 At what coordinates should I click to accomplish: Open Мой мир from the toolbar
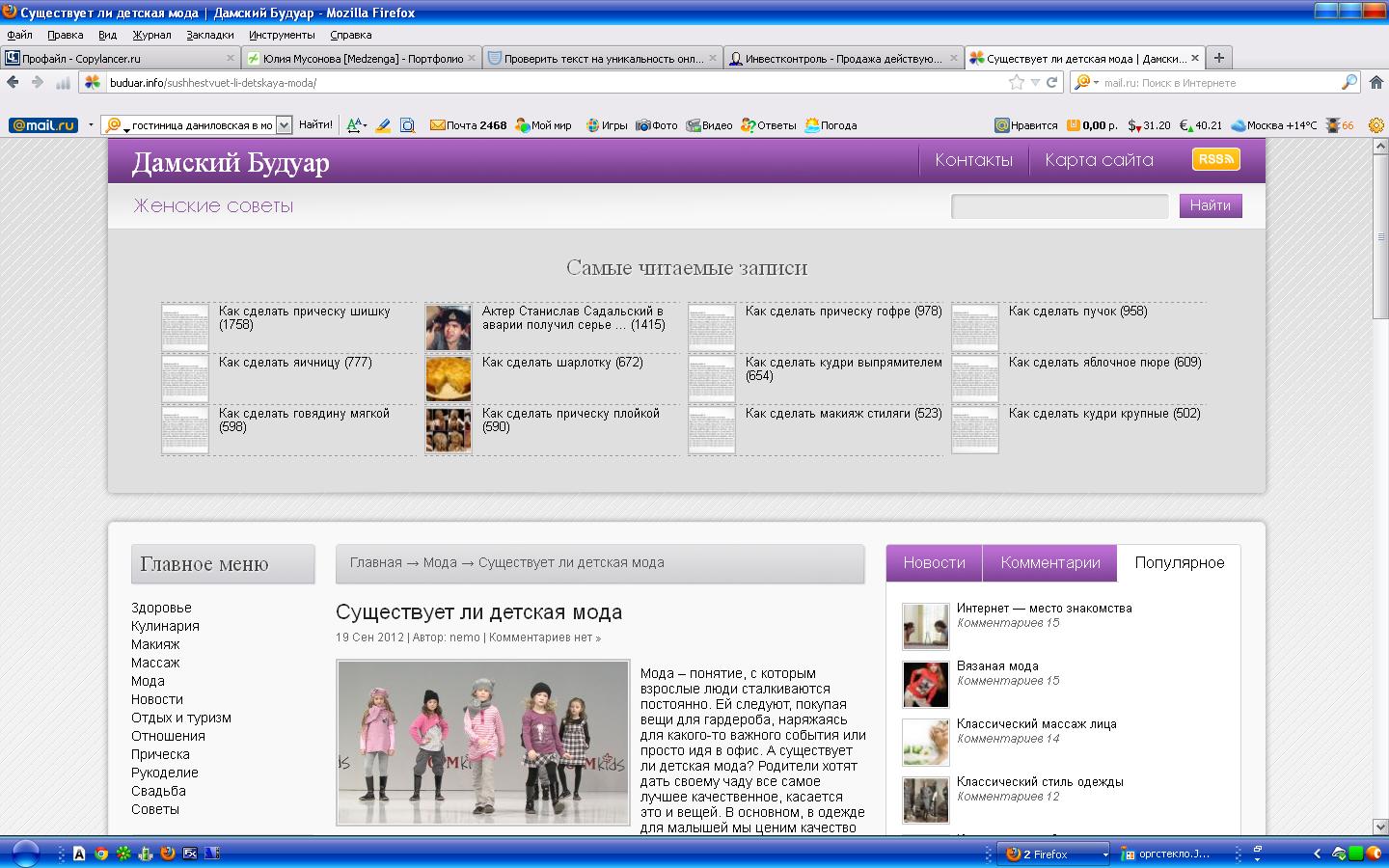(543, 125)
